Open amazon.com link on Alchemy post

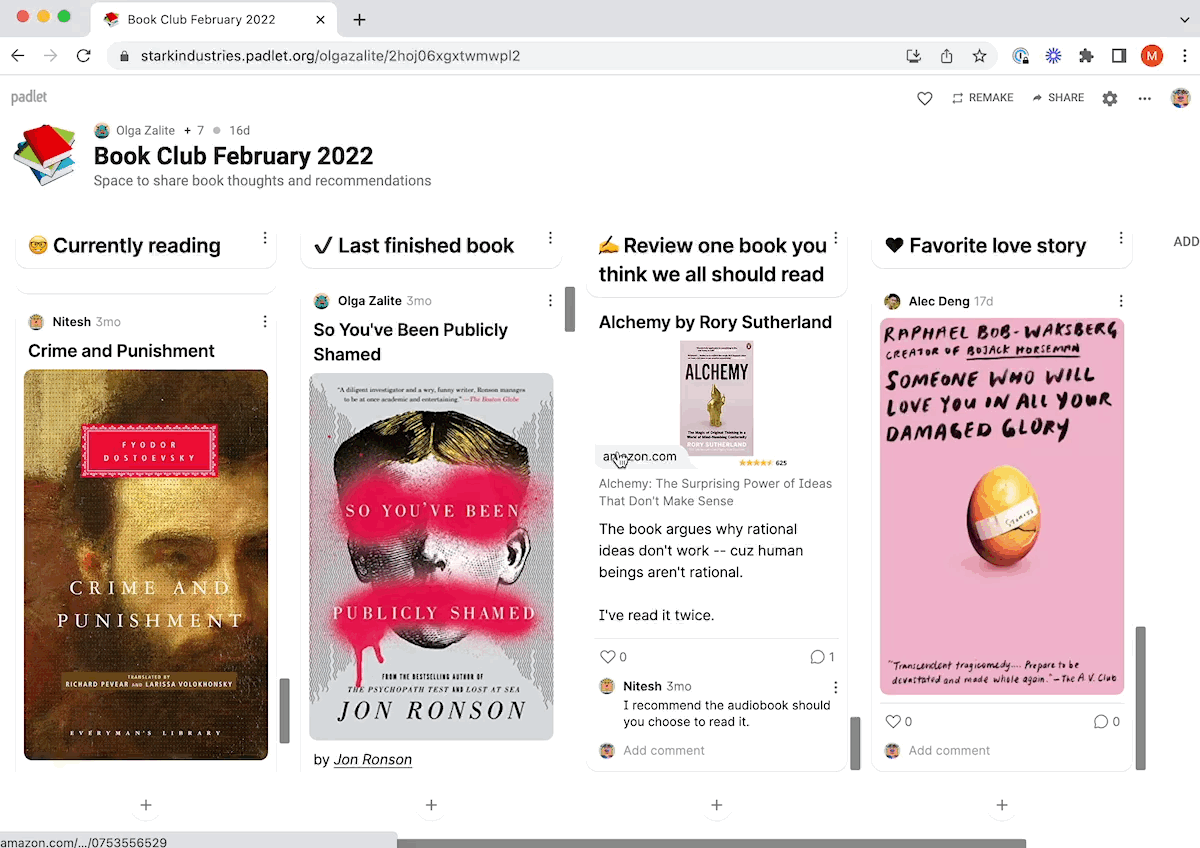(x=640, y=456)
